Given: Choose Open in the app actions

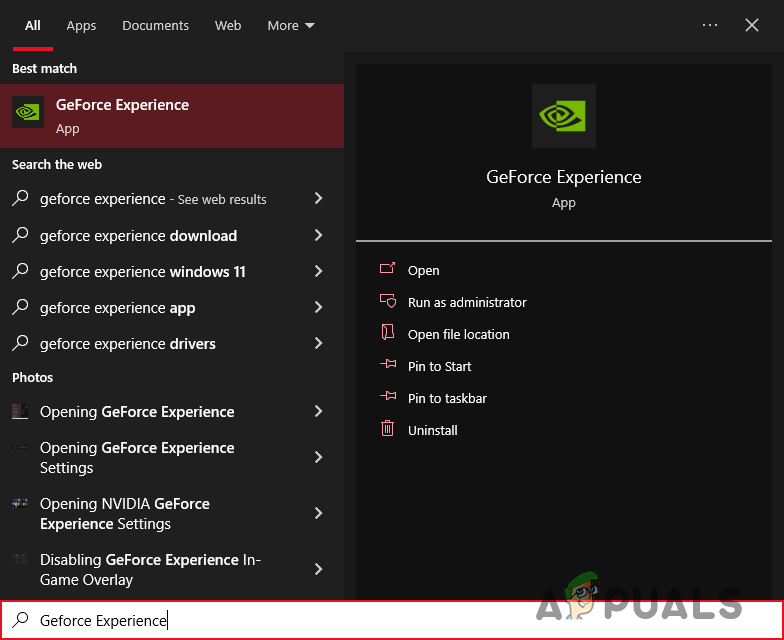Looking at the screenshot, I should [424, 270].
